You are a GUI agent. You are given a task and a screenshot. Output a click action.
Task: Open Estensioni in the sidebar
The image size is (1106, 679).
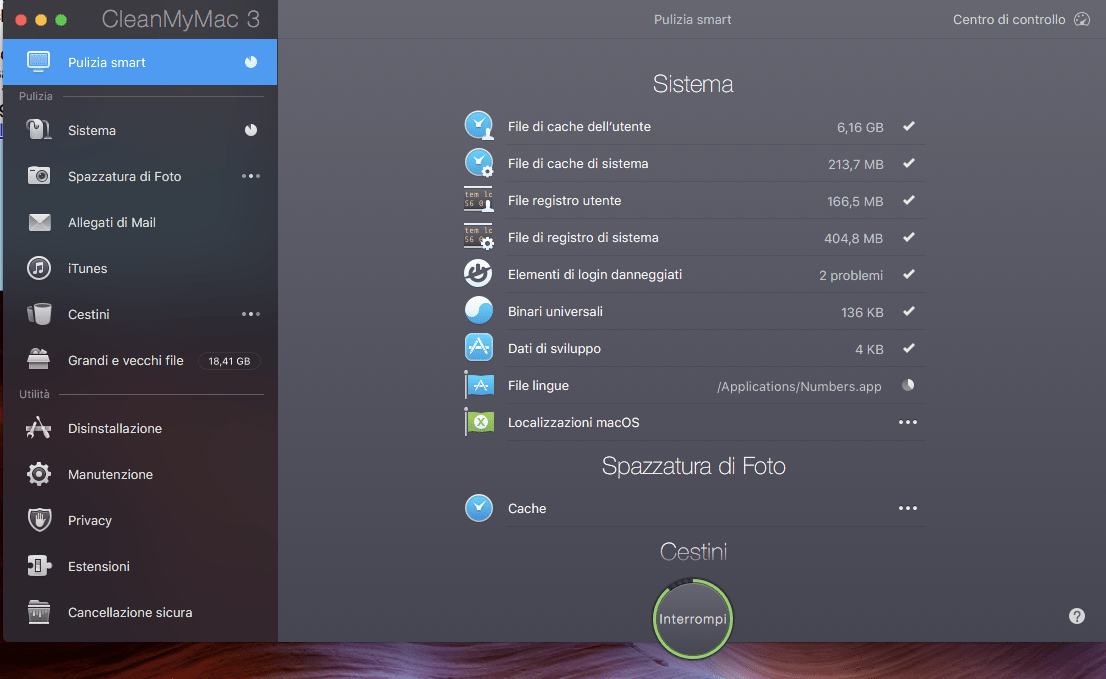98,566
